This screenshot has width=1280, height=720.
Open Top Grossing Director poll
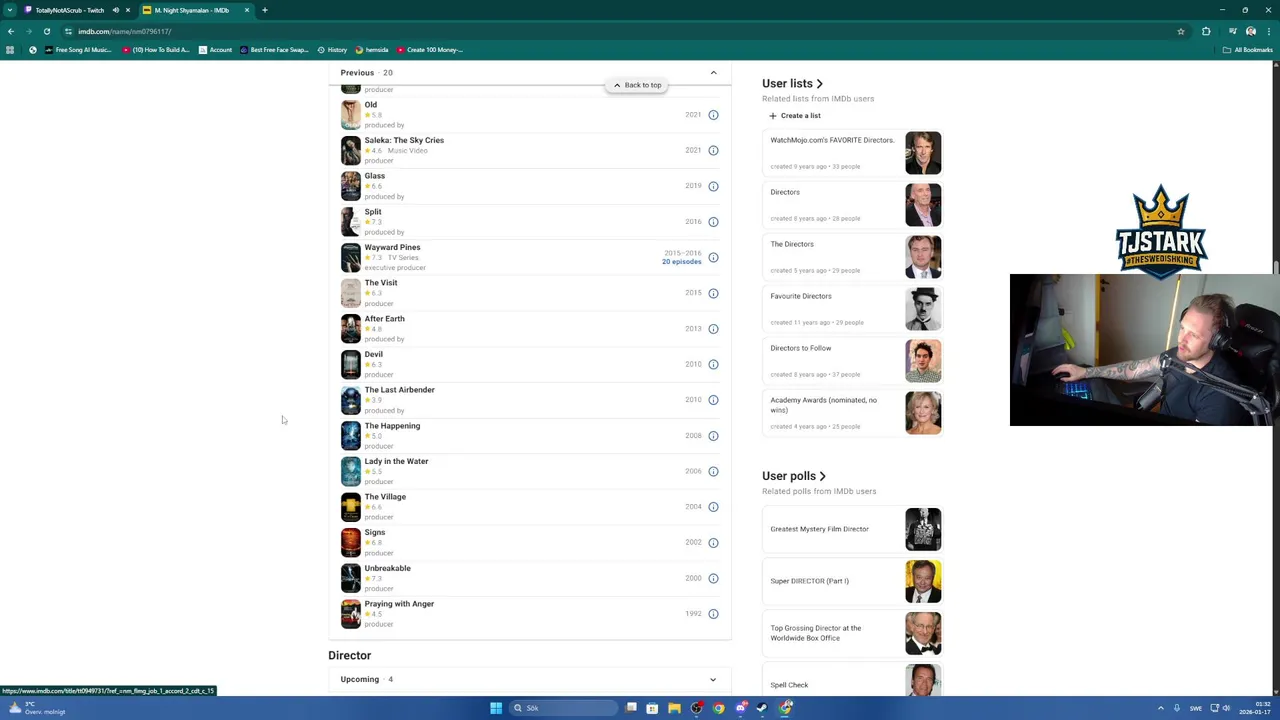[815, 633]
